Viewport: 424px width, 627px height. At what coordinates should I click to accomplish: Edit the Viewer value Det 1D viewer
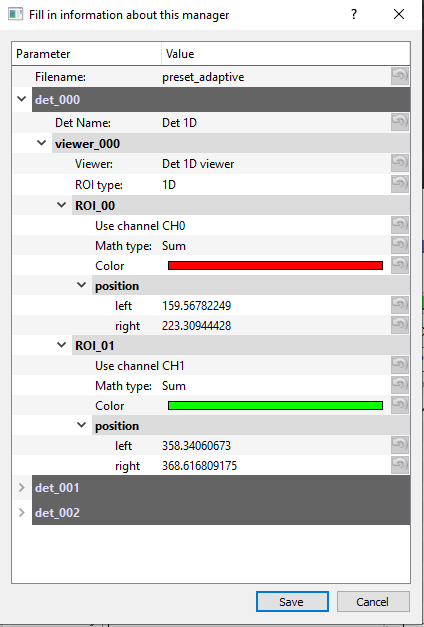pyautogui.click(x=198, y=164)
